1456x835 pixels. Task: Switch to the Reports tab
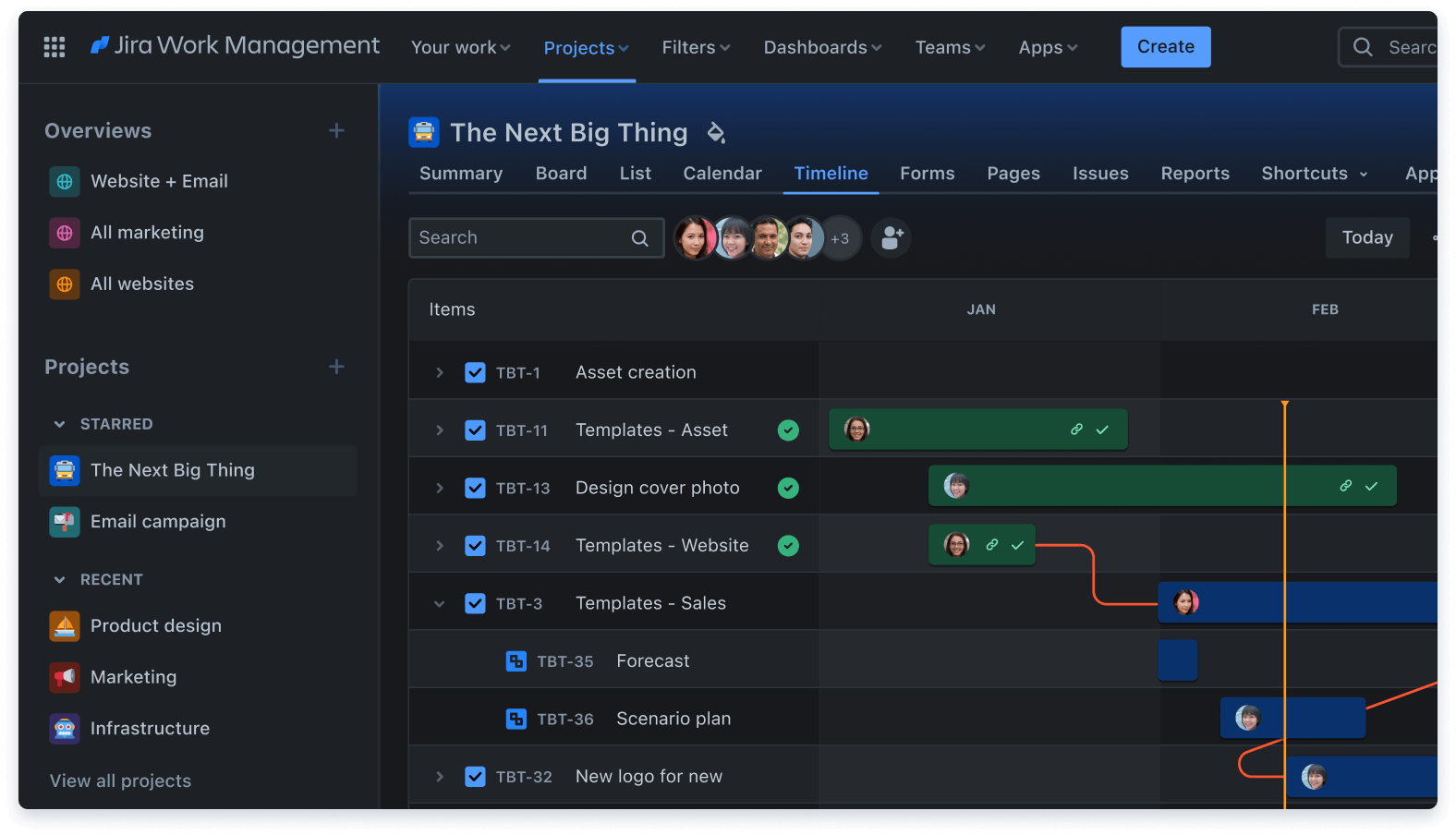[x=1195, y=174]
